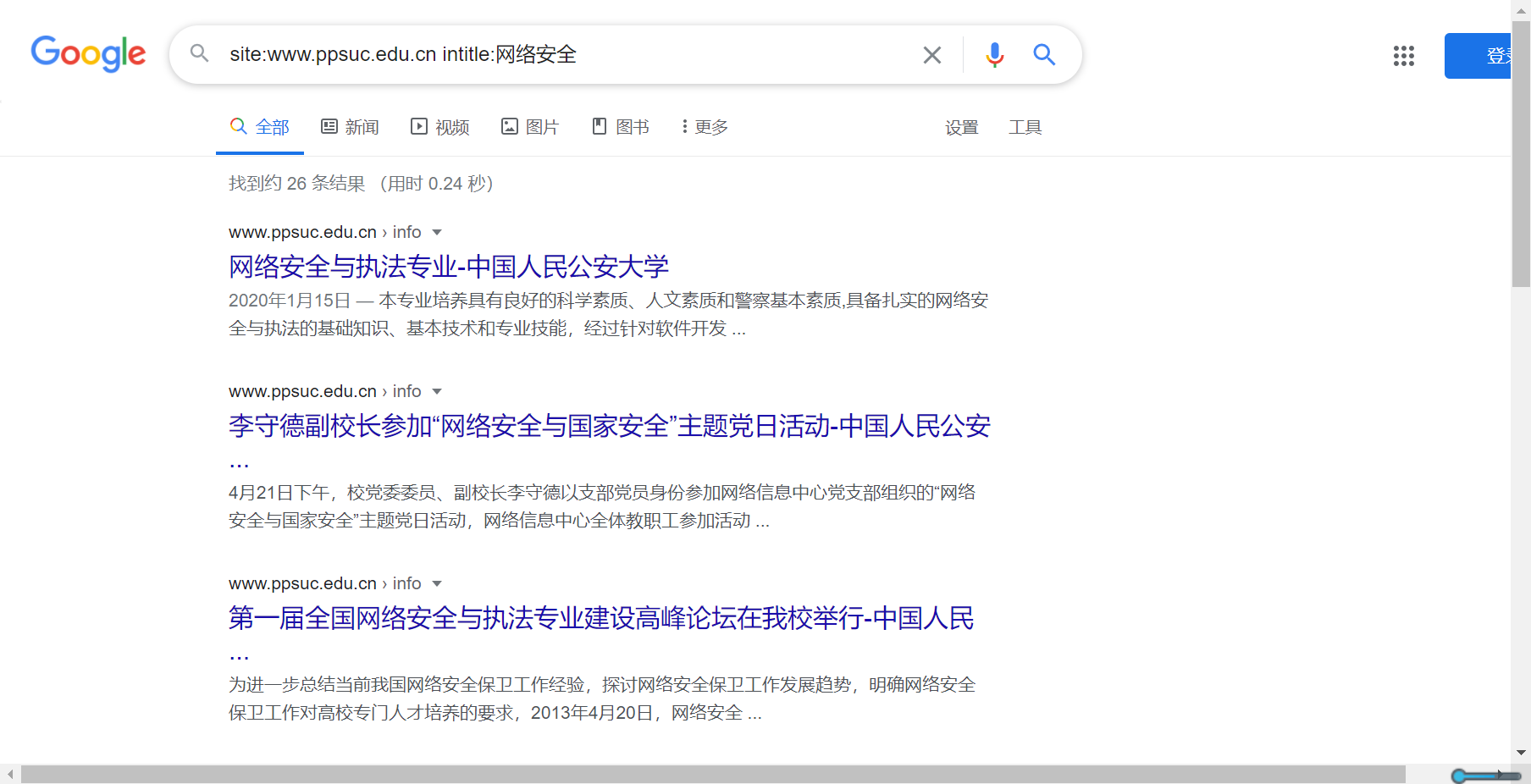Screen dimensions: 1531x784
Task: Start voice search with the microphone icon
Action: [995, 55]
